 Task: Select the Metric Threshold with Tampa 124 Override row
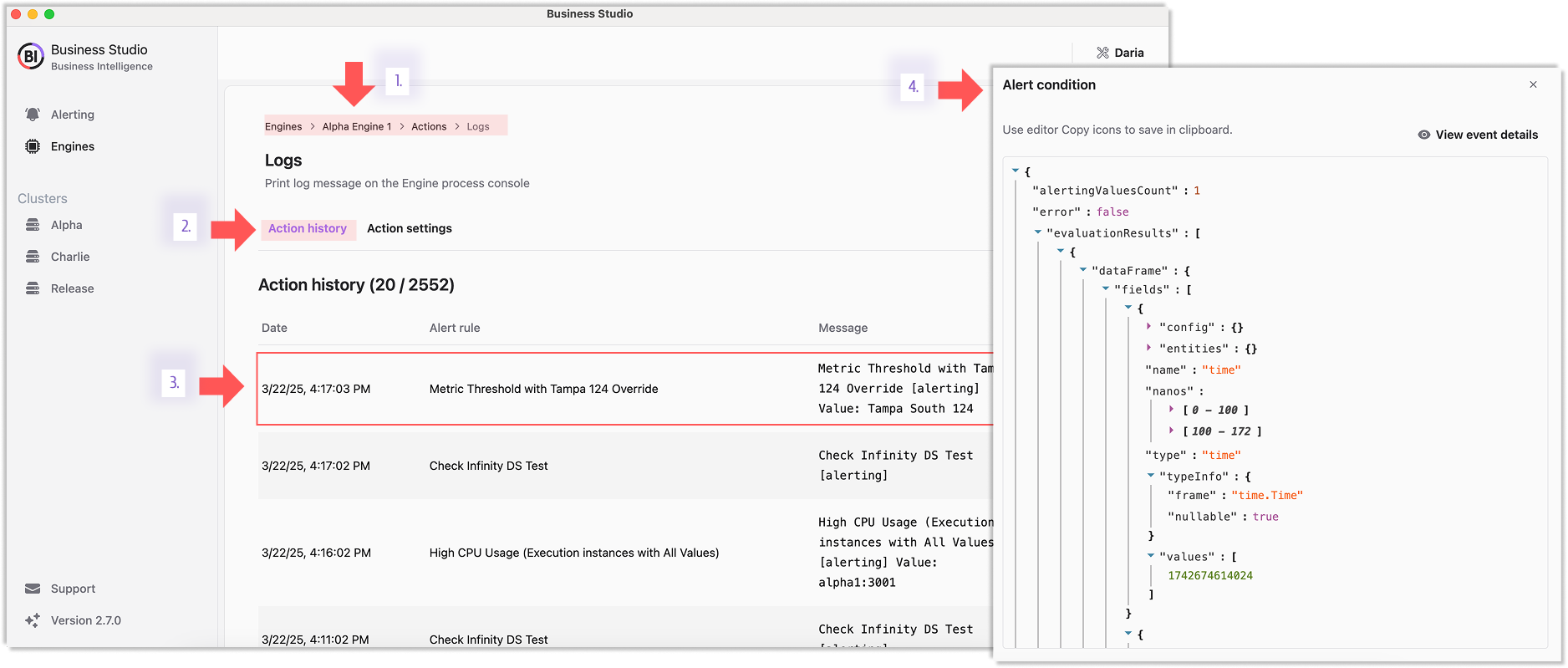625,389
